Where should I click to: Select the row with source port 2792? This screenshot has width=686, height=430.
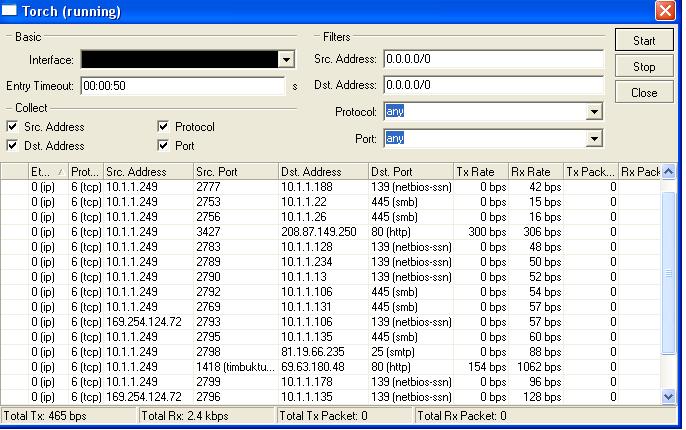[331, 292]
